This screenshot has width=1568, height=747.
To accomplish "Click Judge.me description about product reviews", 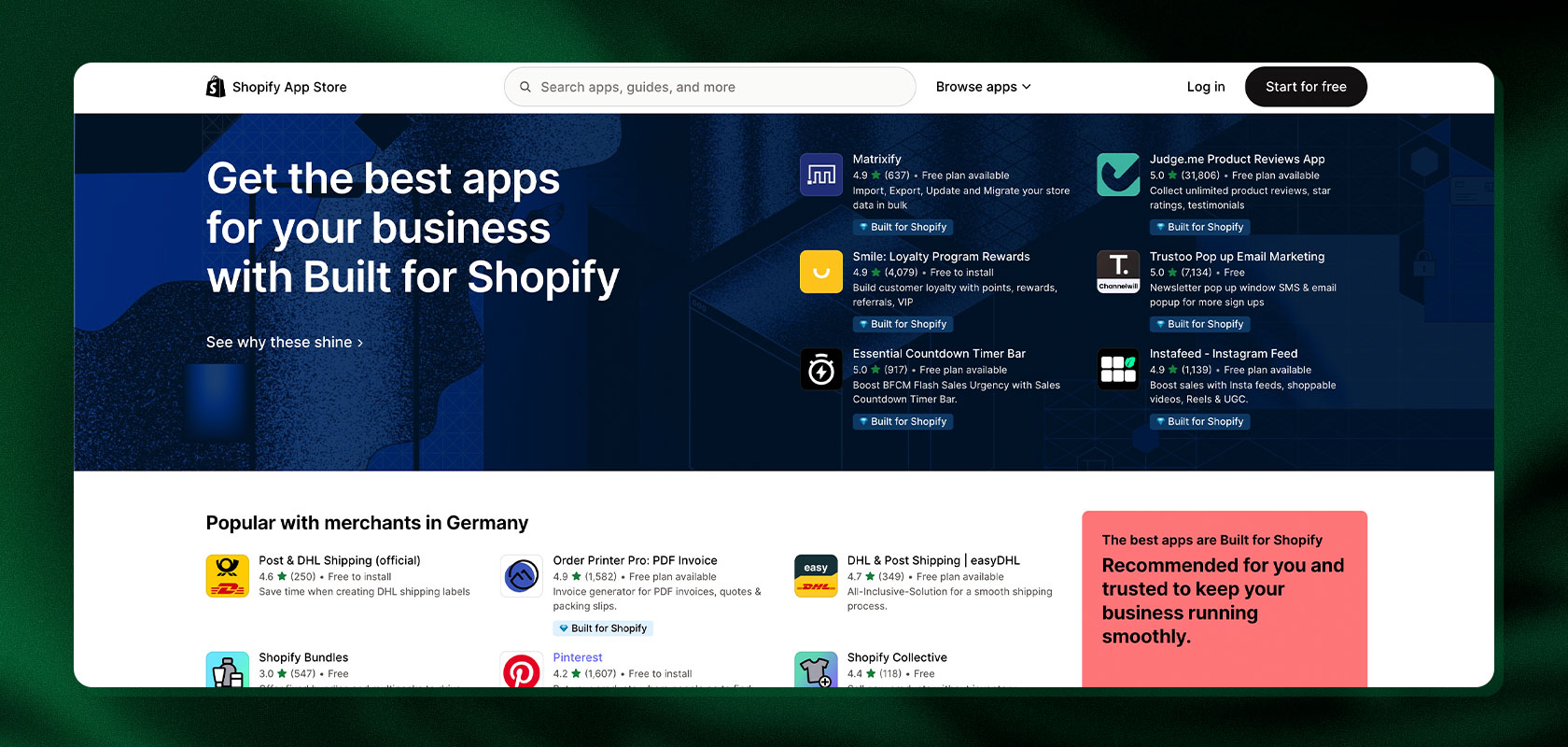I will click(1240, 198).
